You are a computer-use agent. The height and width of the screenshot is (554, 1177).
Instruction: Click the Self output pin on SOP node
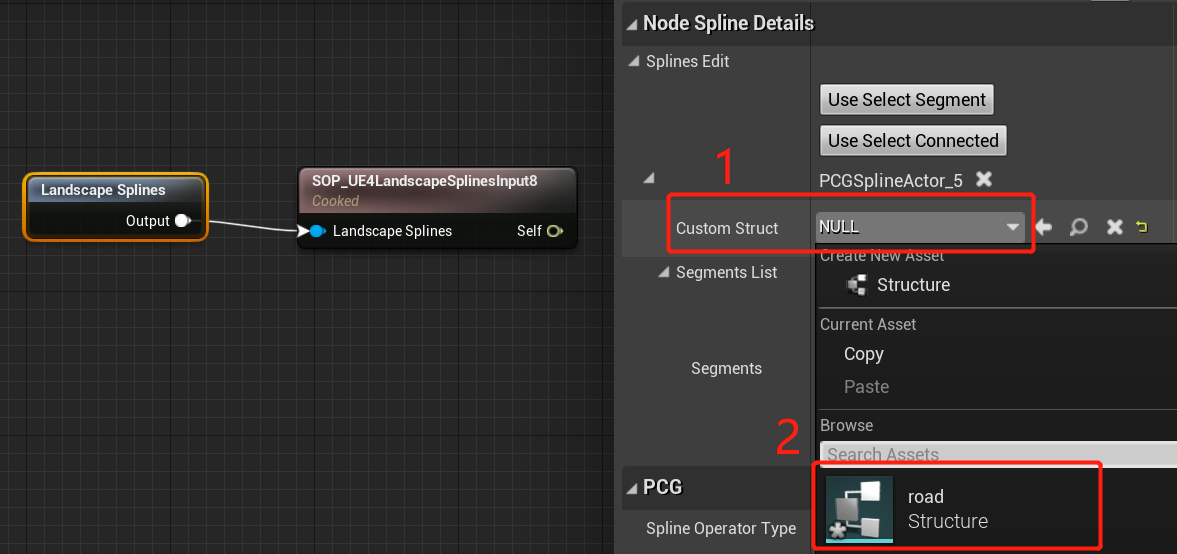[x=554, y=231]
